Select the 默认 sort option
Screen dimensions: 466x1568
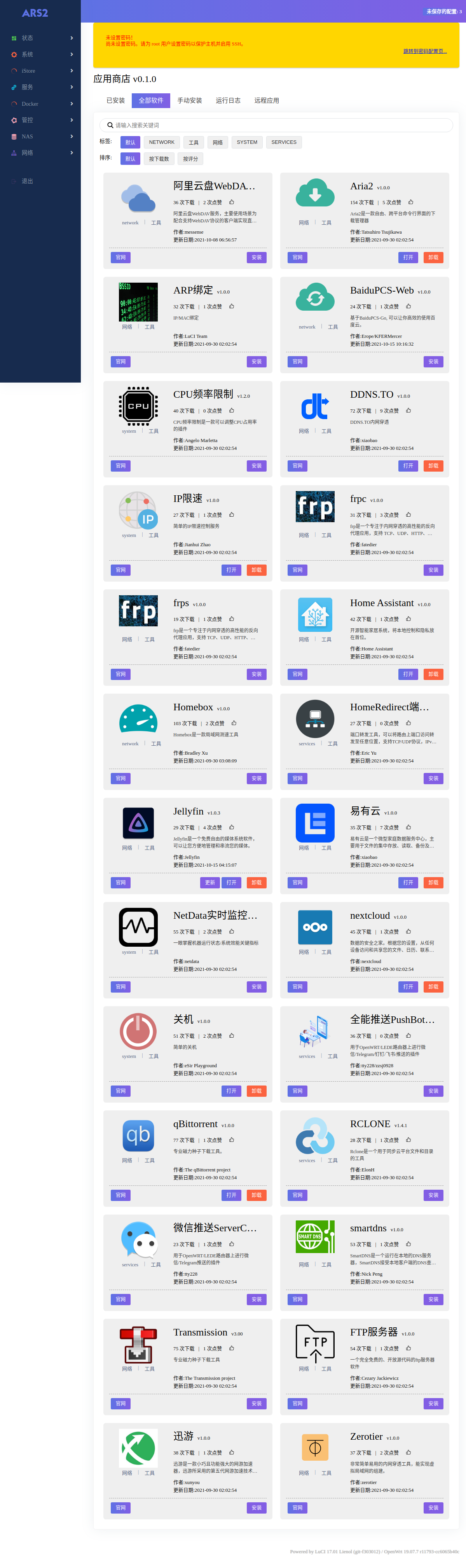pos(130,159)
